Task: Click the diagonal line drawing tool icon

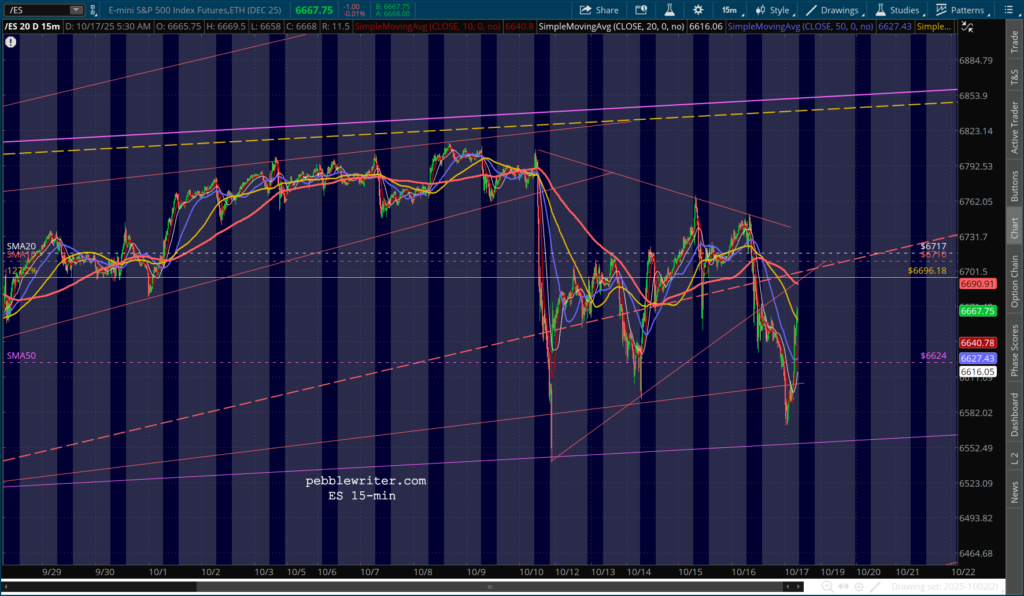Action: 875,587
